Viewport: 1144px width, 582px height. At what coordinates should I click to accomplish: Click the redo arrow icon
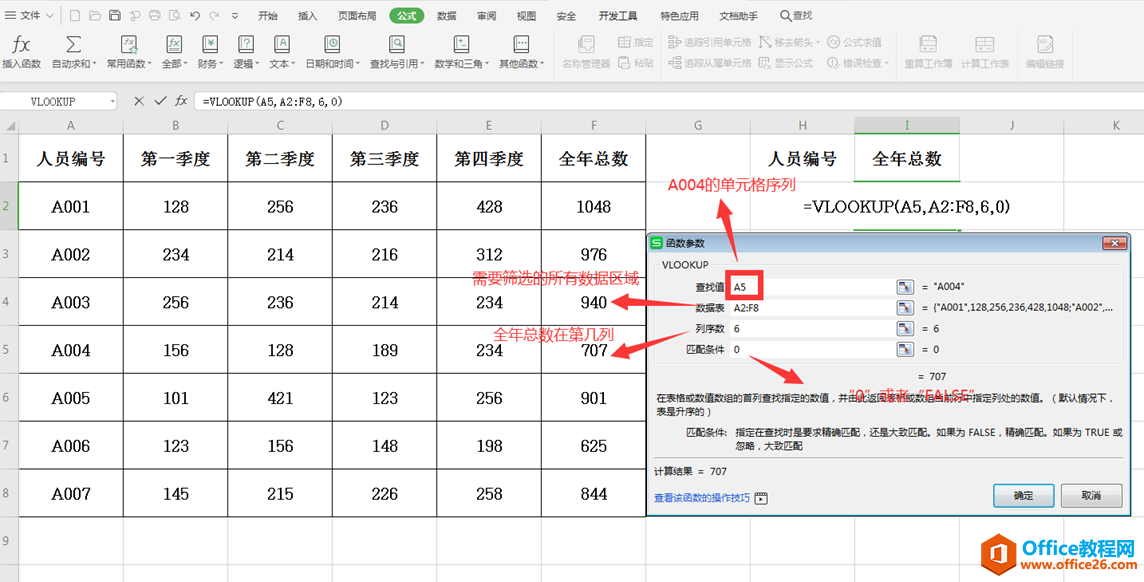pyautogui.click(x=214, y=15)
